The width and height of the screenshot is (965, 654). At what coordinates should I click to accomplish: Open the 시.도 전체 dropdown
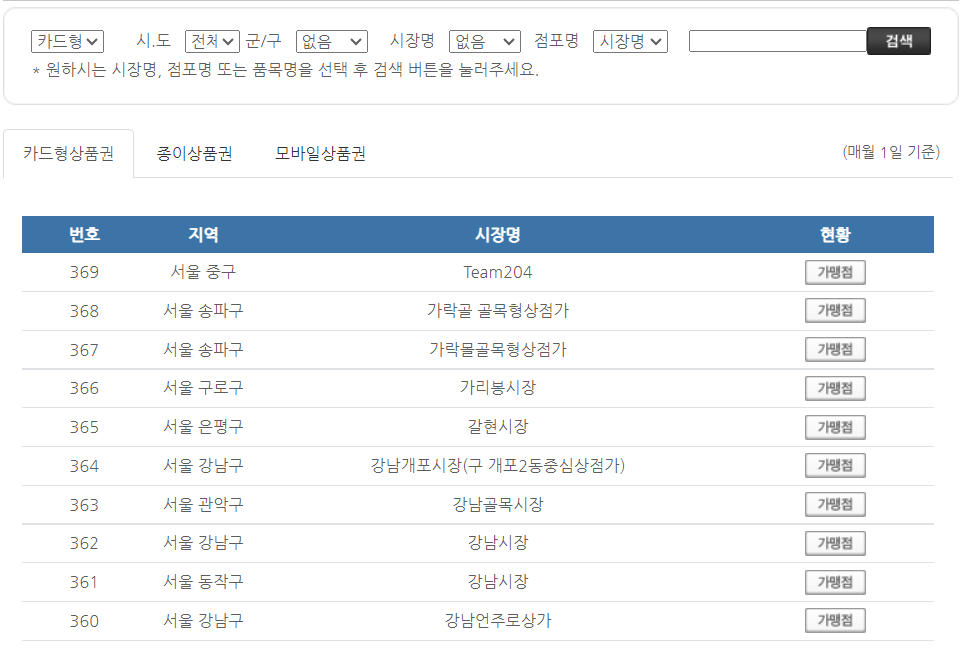coord(212,41)
